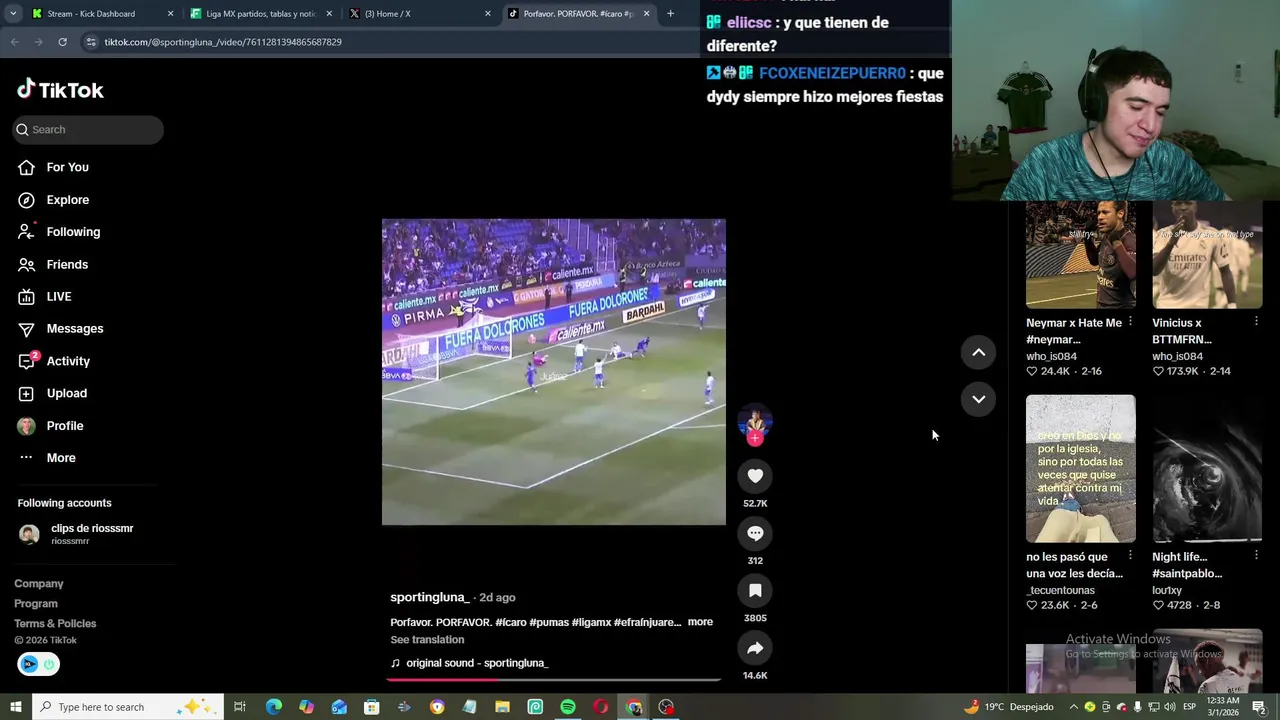Open the ESP language indicator
The image size is (1280, 720).
click(x=1189, y=707)
